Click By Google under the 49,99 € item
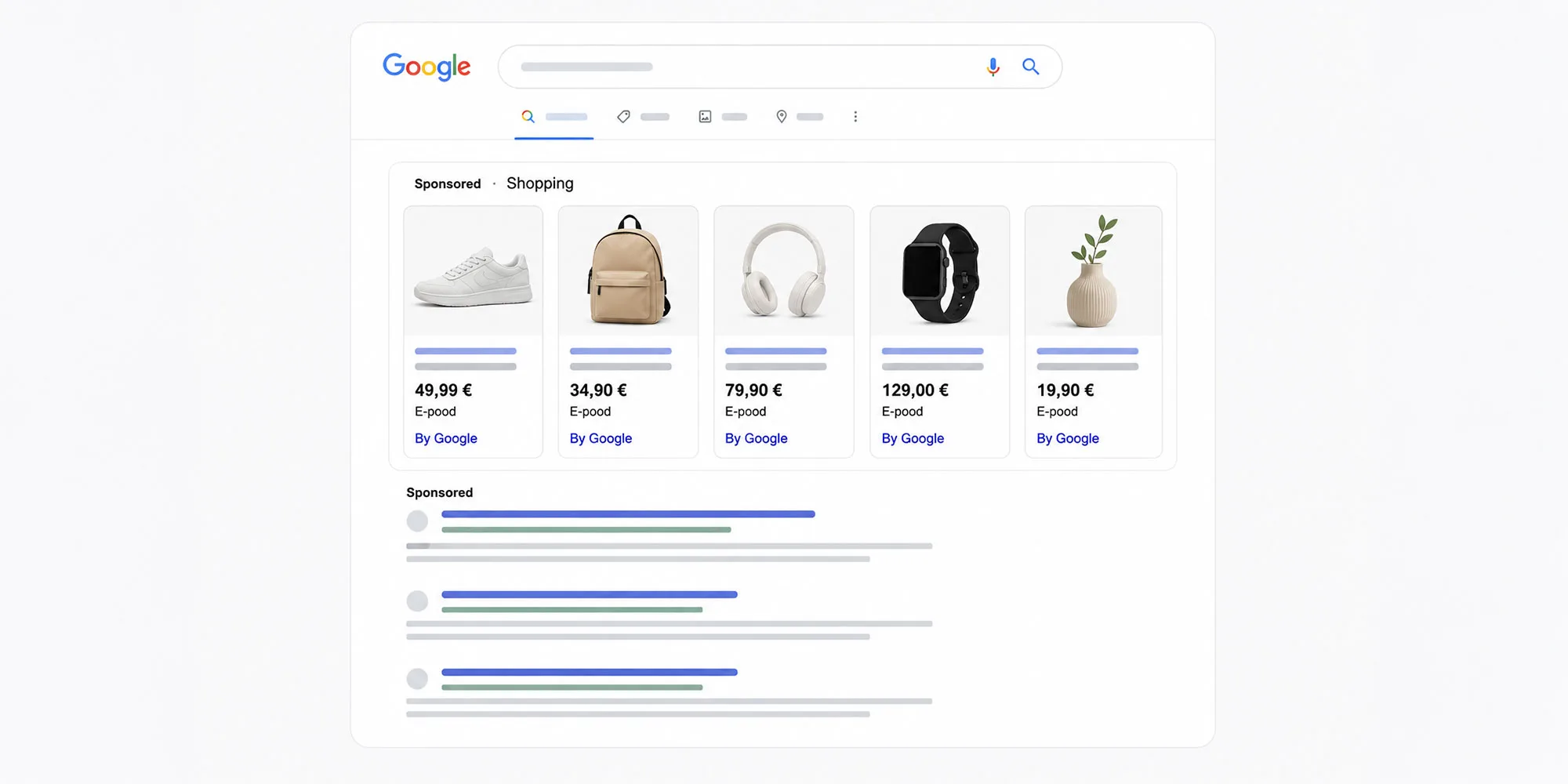Image resolution: width=1568 pixels, height=784 pixels. [445, 438]
